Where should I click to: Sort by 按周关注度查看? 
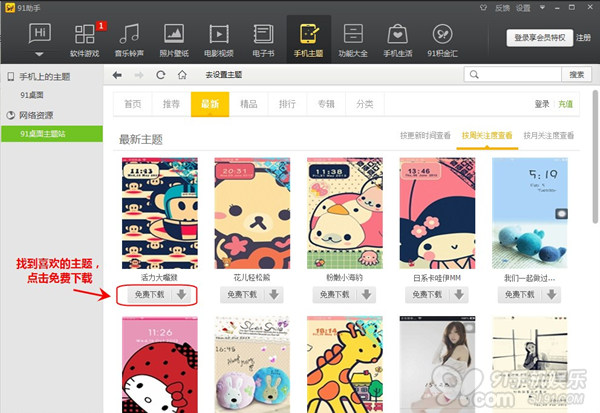487,135
